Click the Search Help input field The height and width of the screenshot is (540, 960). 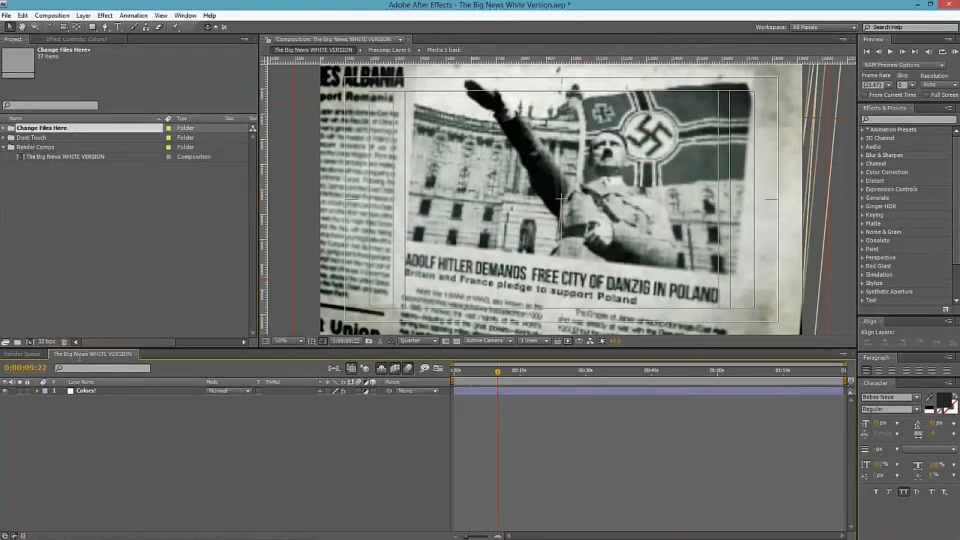tap(910, 28)
